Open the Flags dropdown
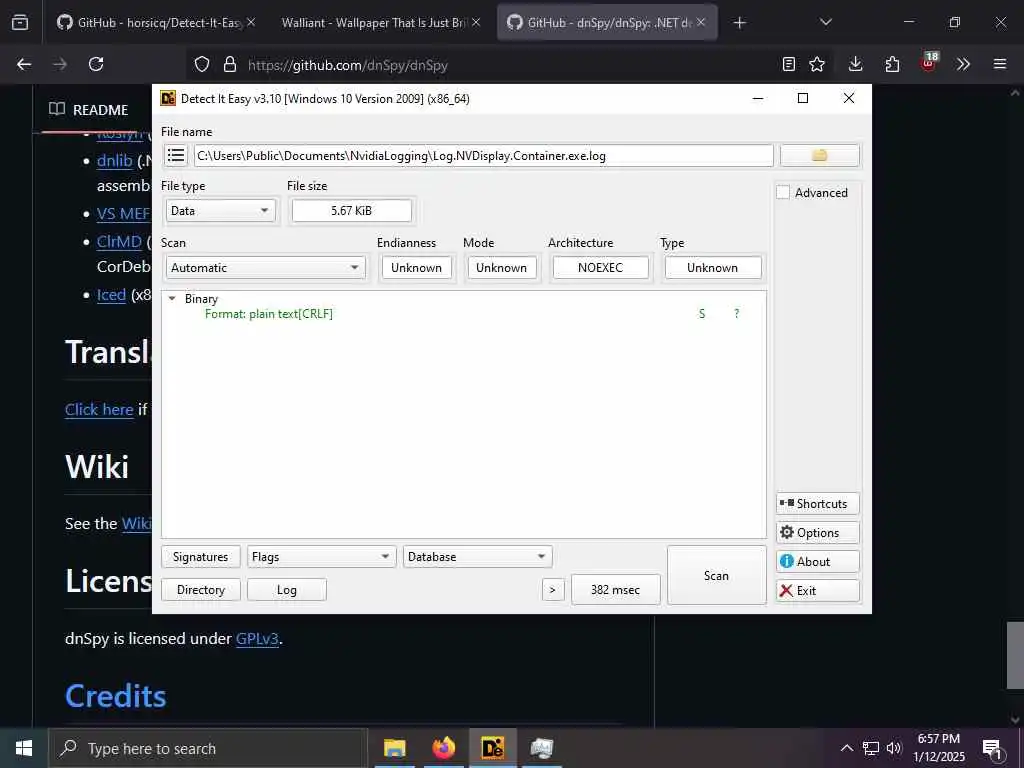This screenshot has height=768, width=1024. click(x=321, y=557)
